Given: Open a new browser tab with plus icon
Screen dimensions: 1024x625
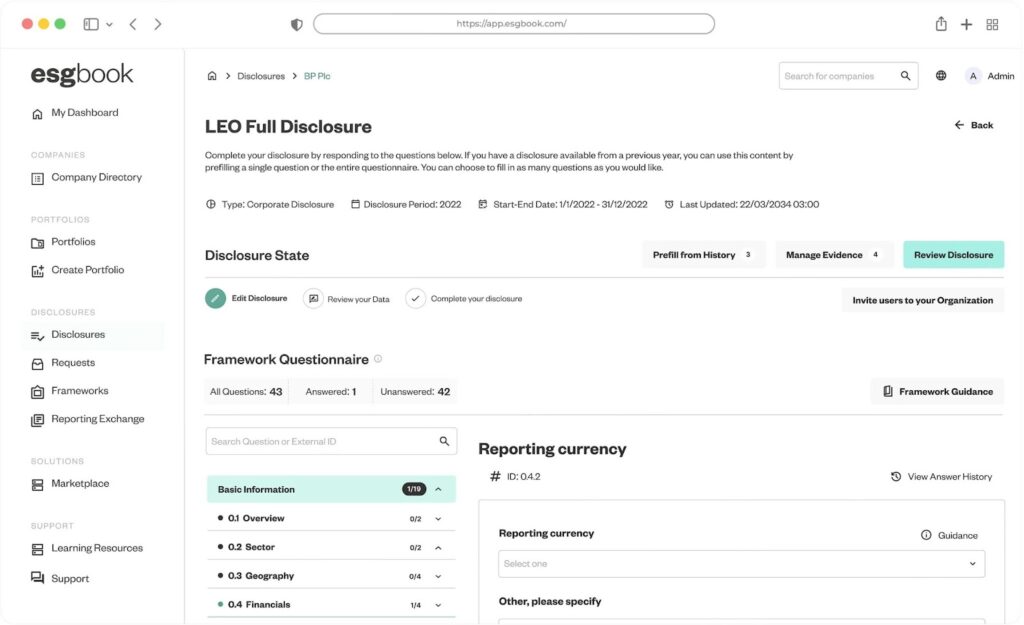Looking at the screenshot, I should point(966,25).
